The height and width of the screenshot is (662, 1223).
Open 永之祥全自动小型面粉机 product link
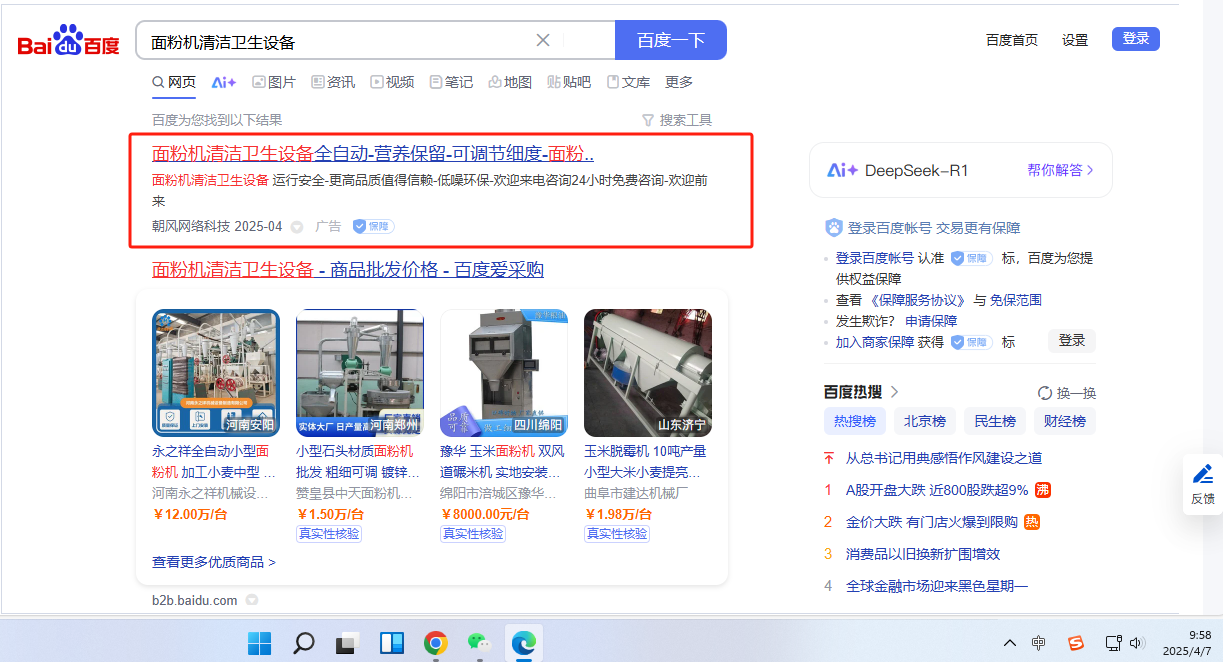point(214,461)
